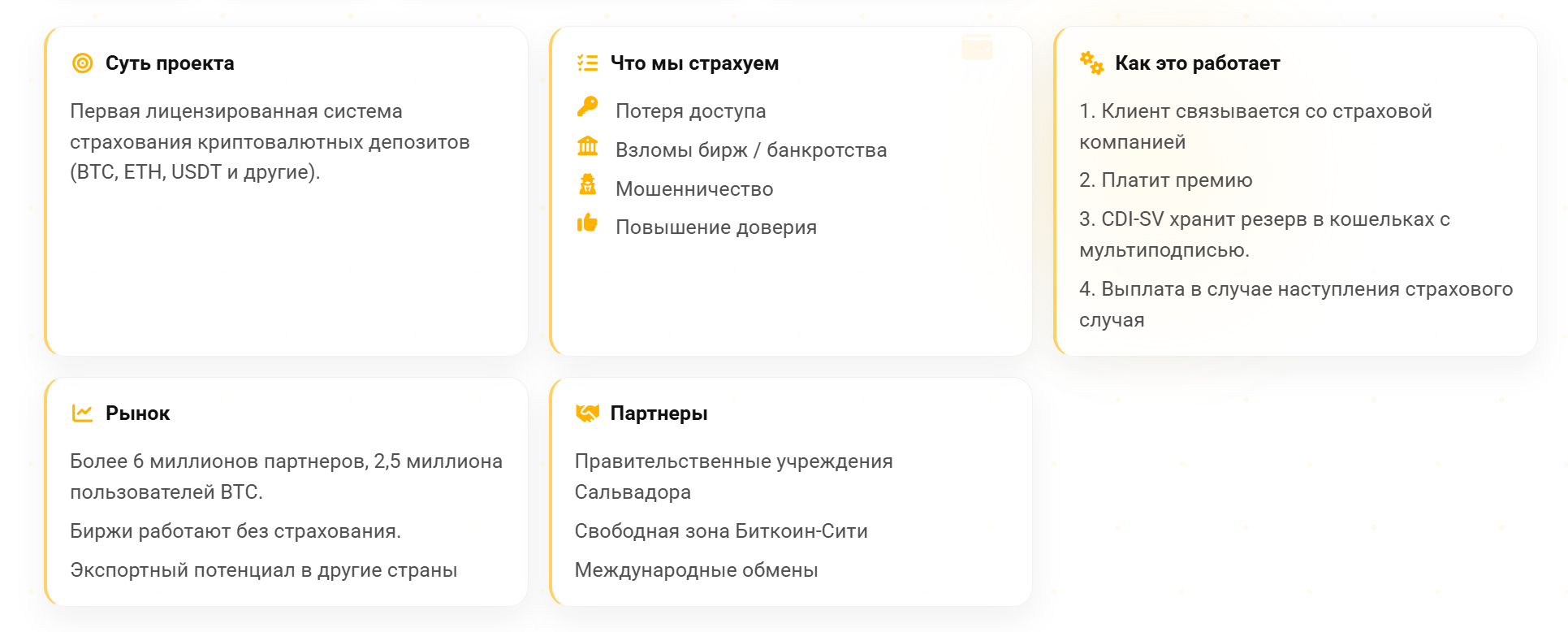
Task: Click step 4 Выплата в случае наступления
Action: pyautogui.click(x=1296, y=305)
